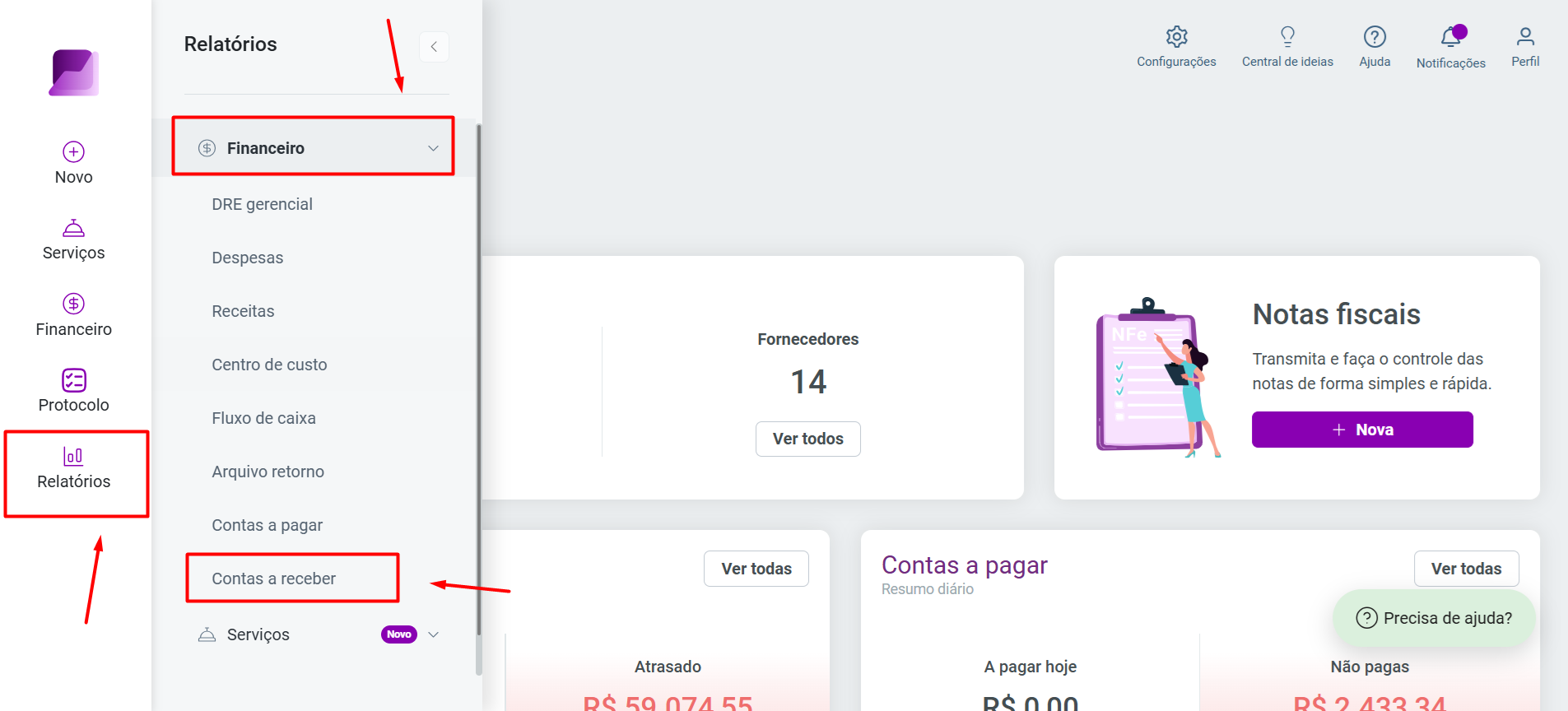
Task: Click the Notas fiscais heading
Action: click(x=1336, y=314)
